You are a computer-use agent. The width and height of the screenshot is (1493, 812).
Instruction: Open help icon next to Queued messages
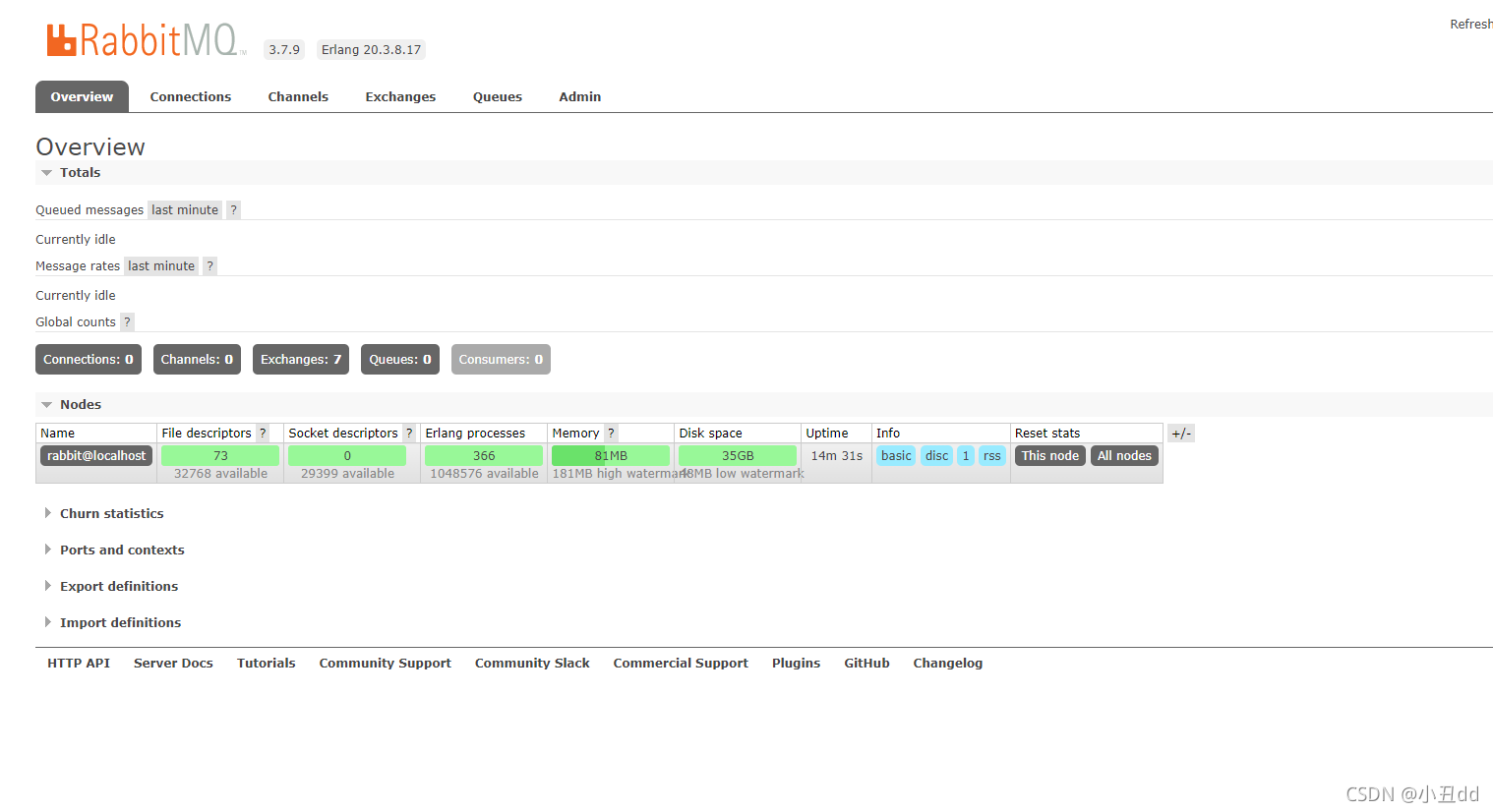[x=233, y=210]
